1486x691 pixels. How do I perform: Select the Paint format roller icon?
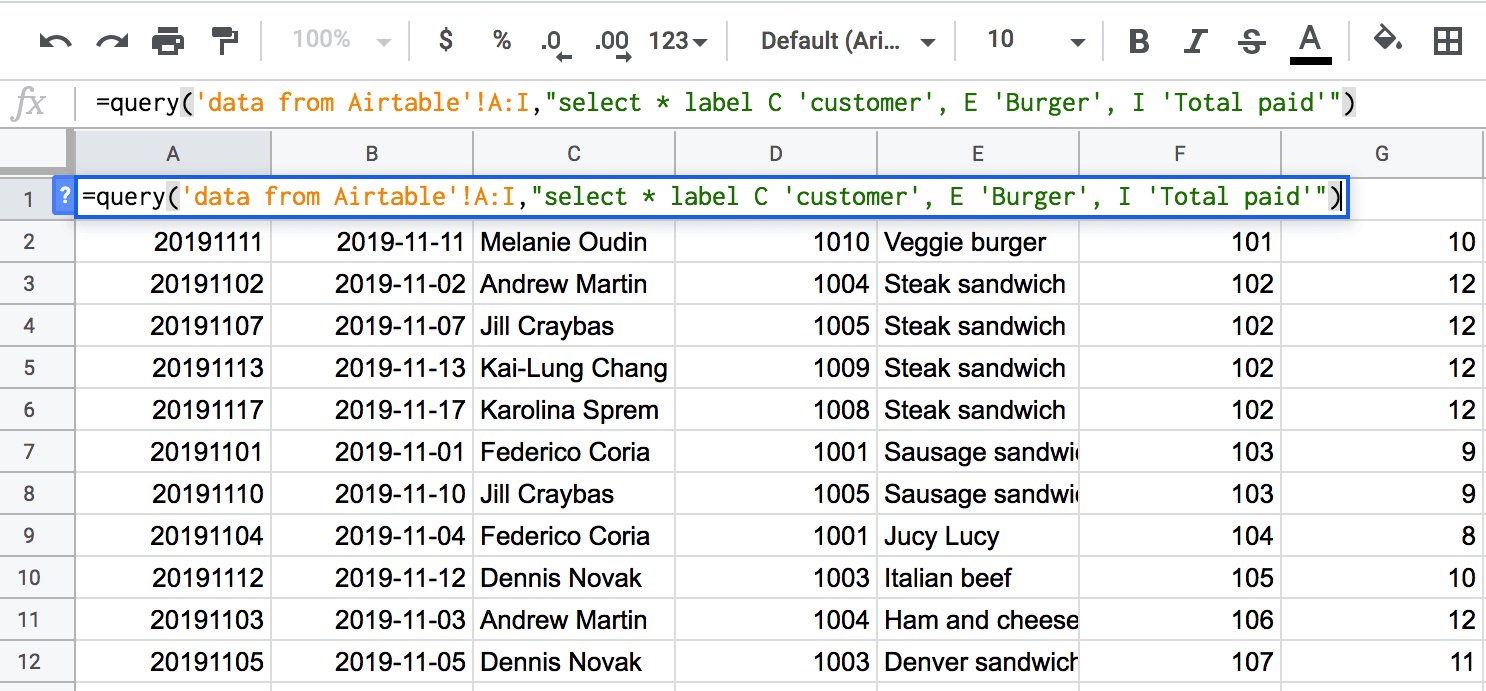225,41
